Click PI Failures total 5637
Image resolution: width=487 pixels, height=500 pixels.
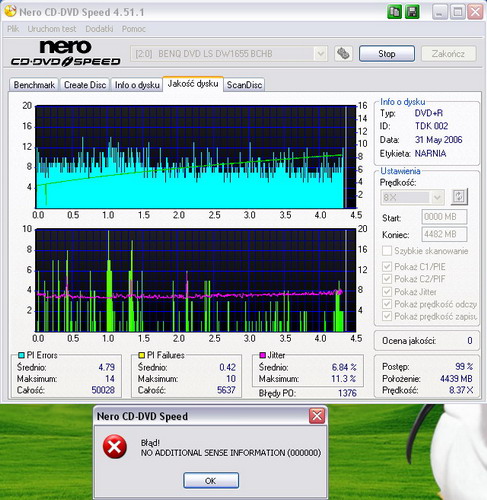coord(226,390)
